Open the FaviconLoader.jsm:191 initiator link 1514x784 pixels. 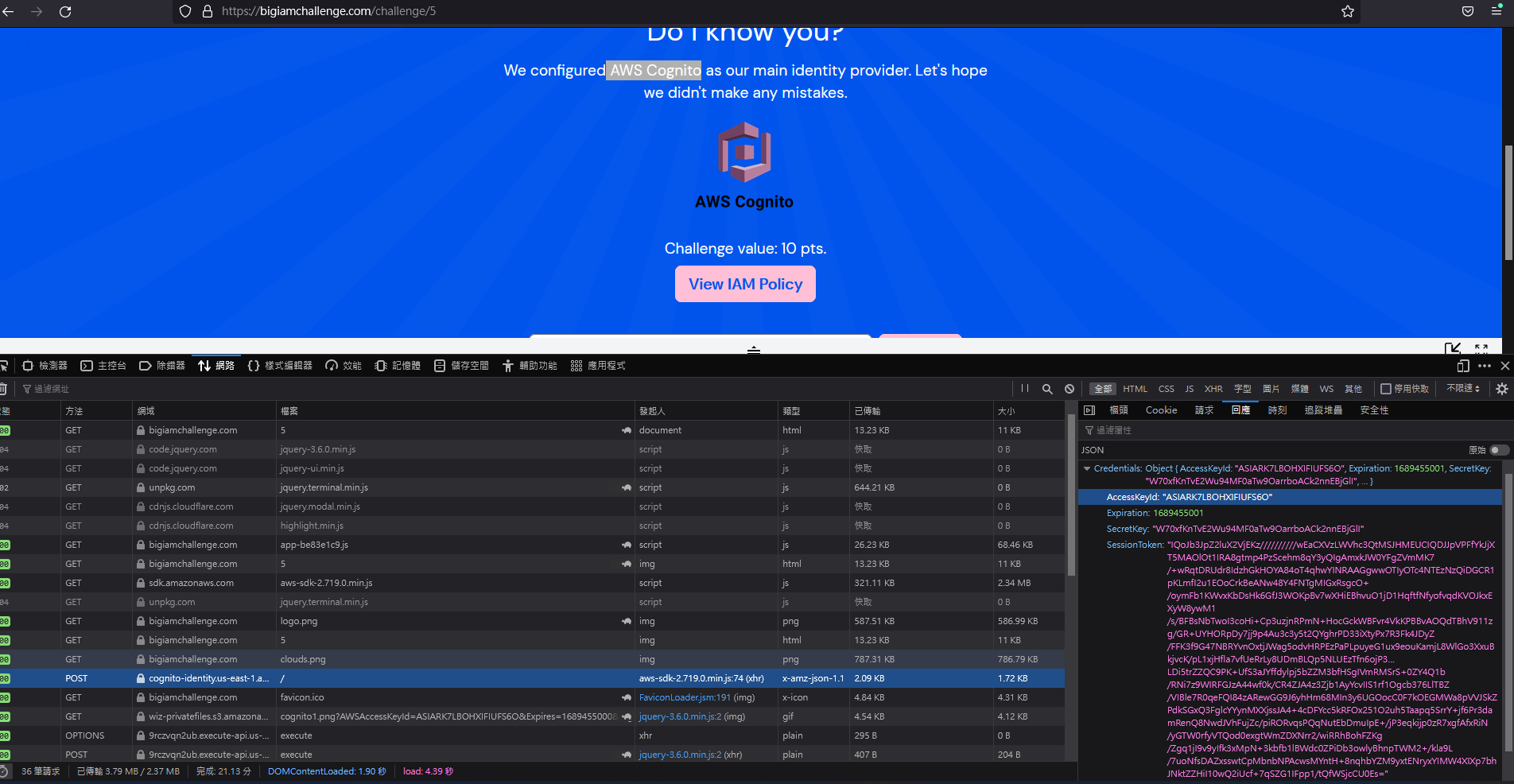coord(685,697)
